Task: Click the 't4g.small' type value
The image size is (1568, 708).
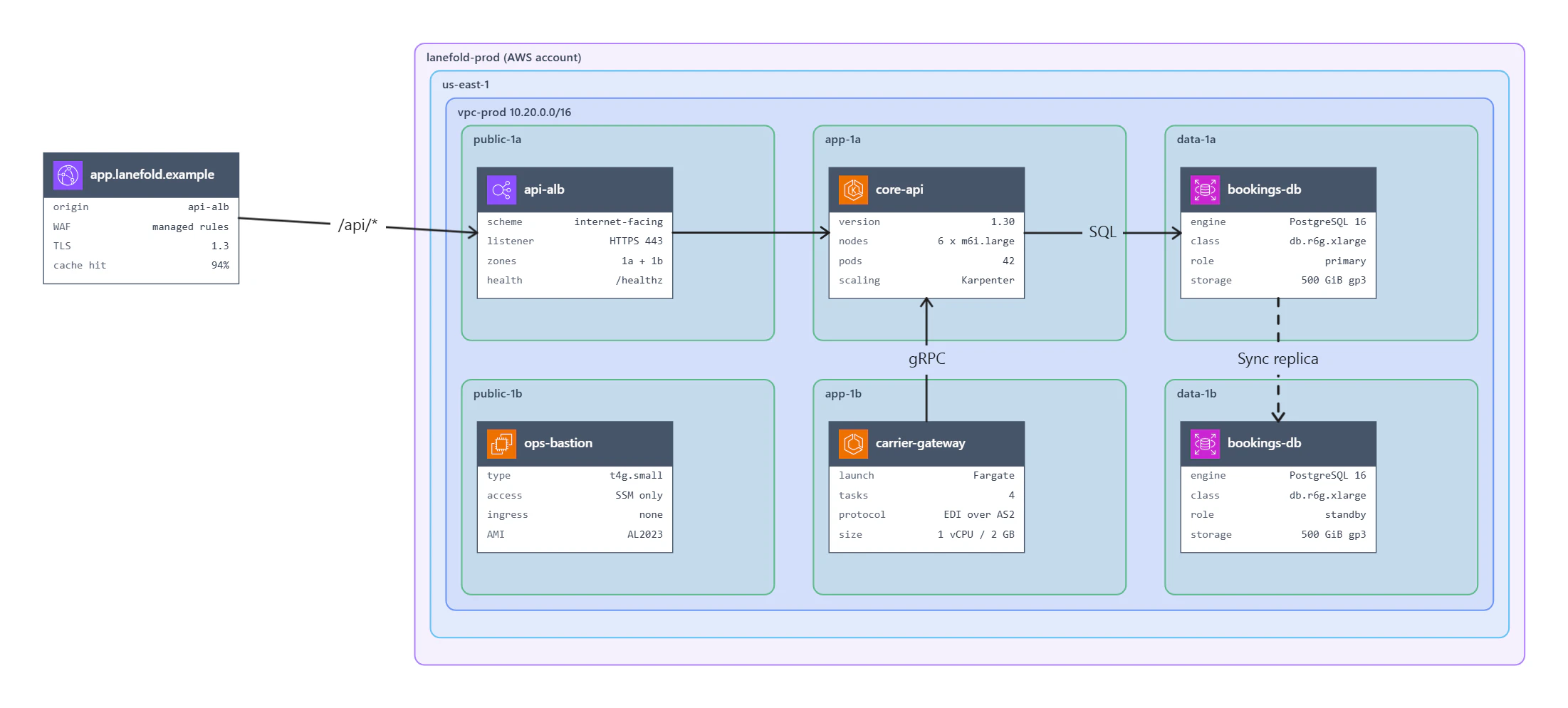Action: 636,476
